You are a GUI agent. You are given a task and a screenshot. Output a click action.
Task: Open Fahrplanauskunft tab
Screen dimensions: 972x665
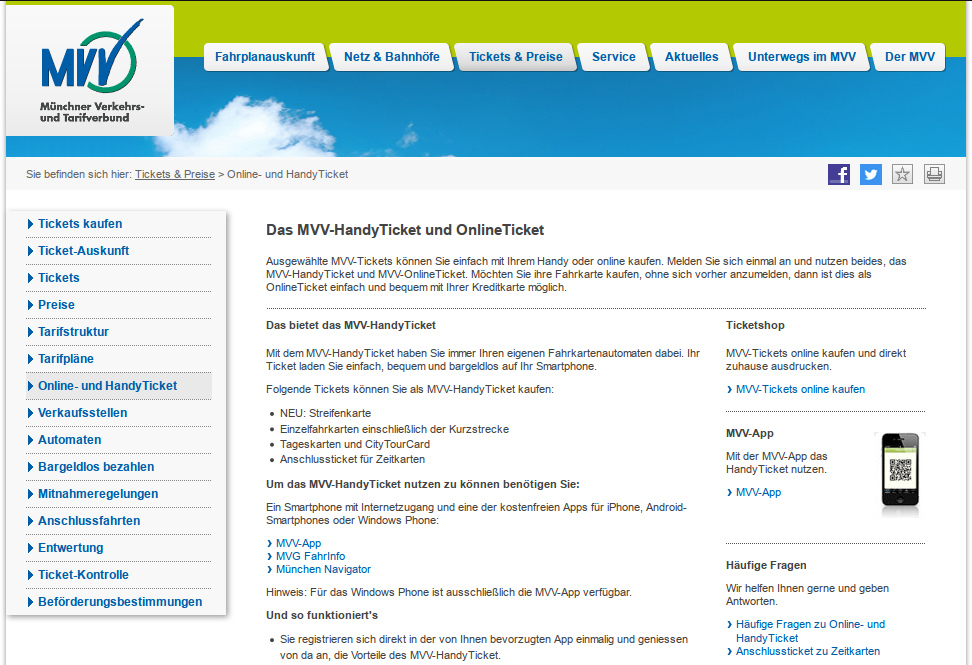[265, 57]
